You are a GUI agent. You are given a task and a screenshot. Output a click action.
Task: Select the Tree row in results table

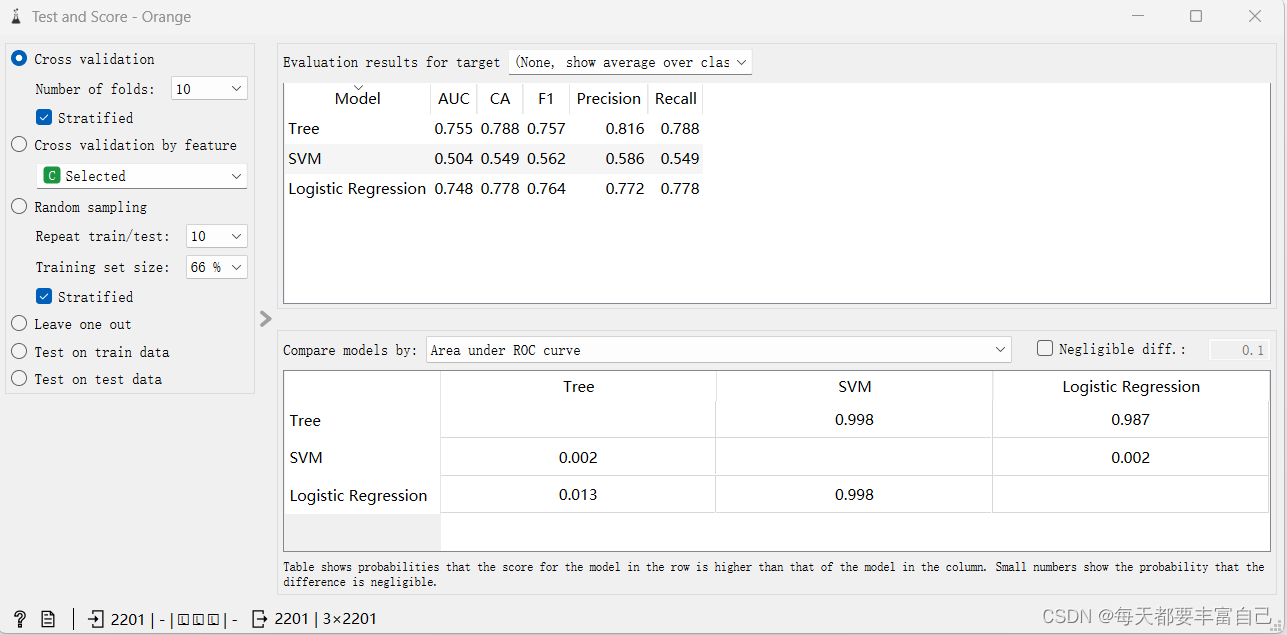[x=494, y=128]
